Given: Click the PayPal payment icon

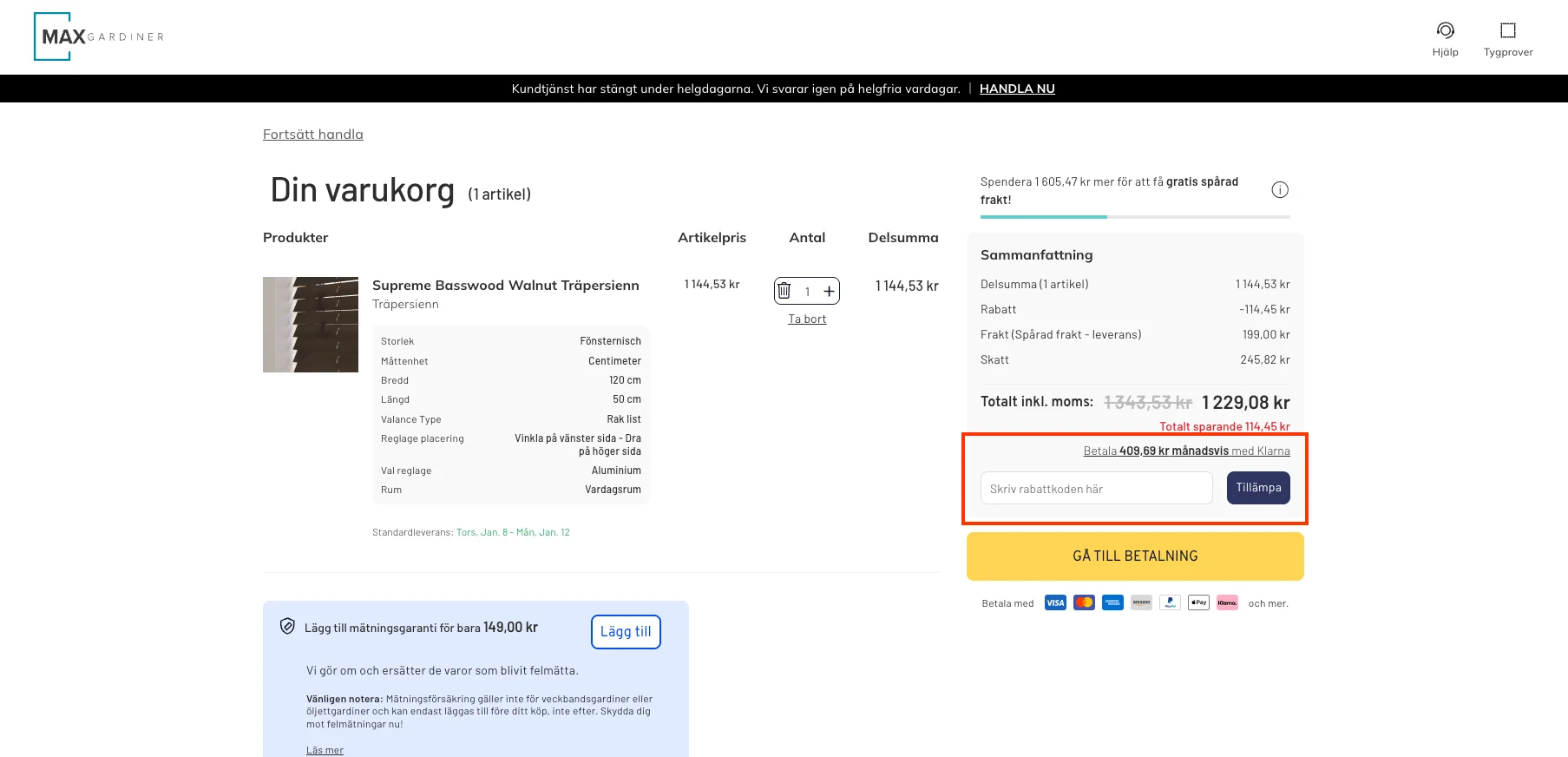Looking at the screenshot, I should [x=1170, y=602].
